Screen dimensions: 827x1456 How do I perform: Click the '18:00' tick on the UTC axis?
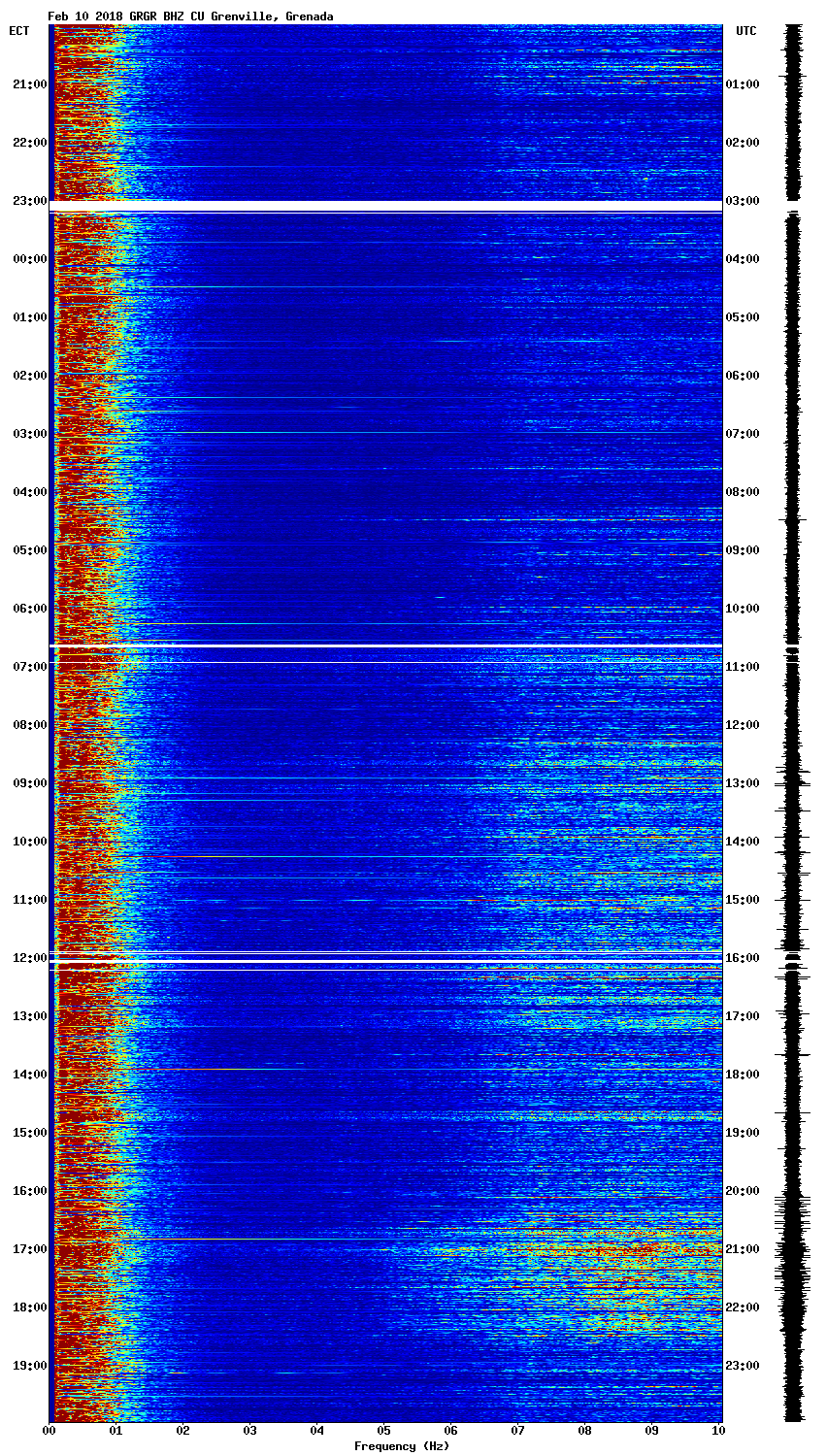pyautogui.click(x=743, y=1075)
